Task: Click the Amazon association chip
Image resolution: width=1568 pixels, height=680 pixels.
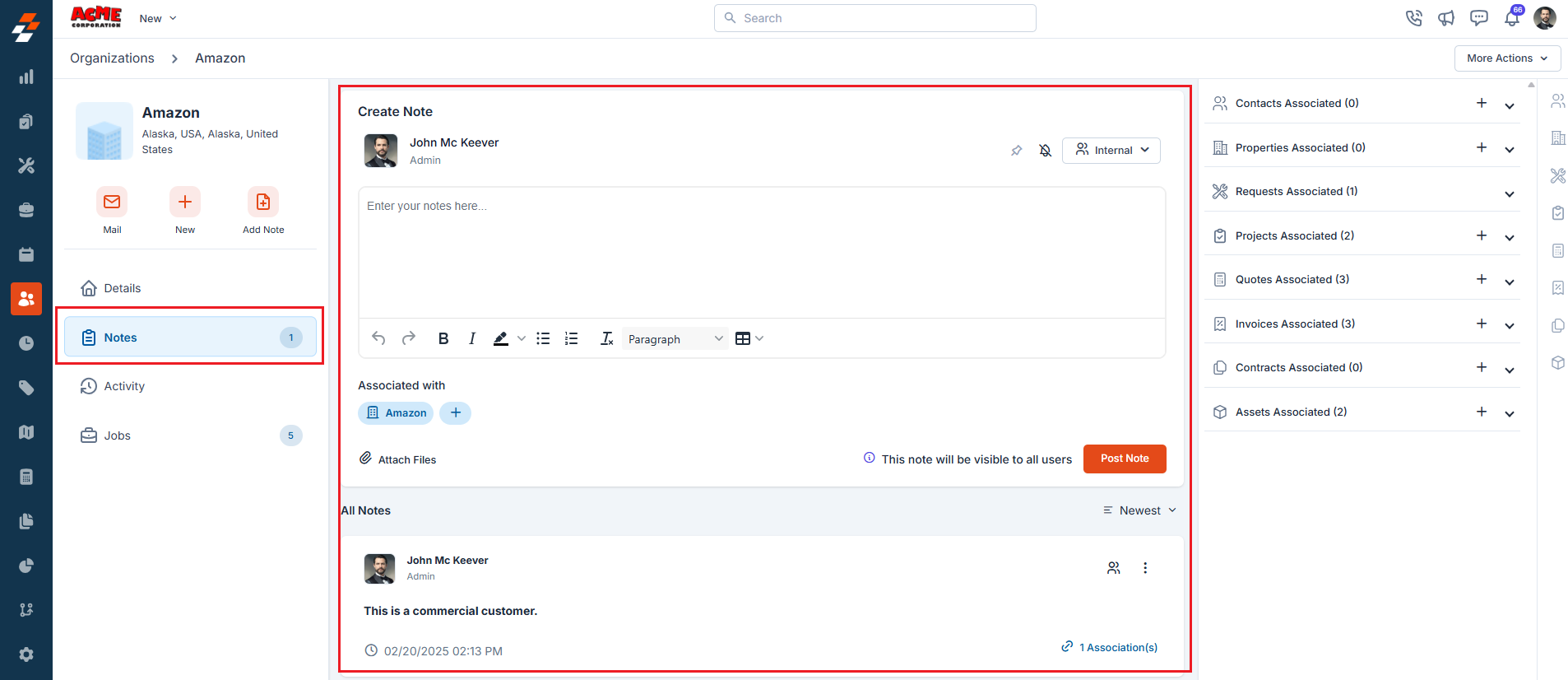Action: (396, 412)
